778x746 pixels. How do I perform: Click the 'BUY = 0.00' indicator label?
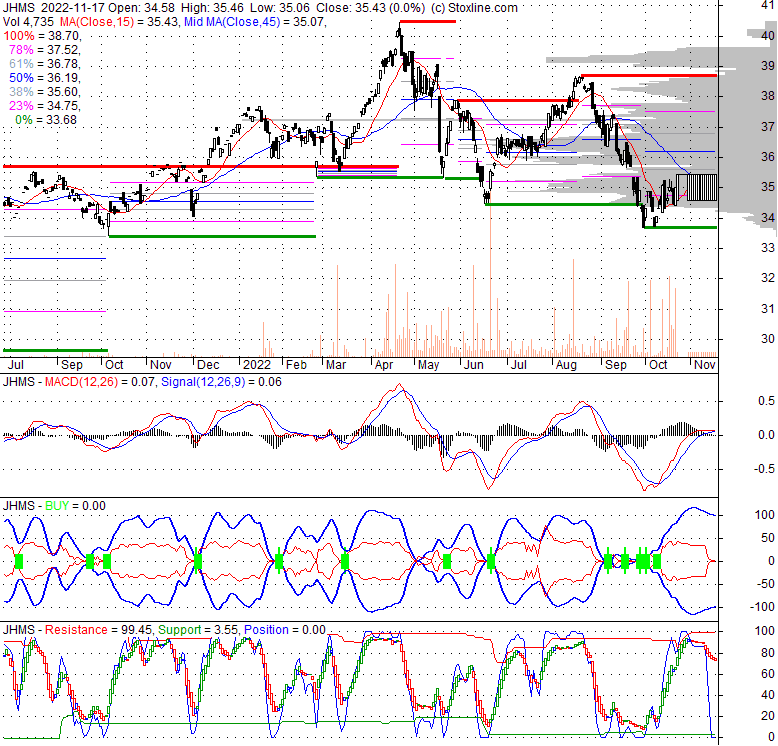click(75, 506)
